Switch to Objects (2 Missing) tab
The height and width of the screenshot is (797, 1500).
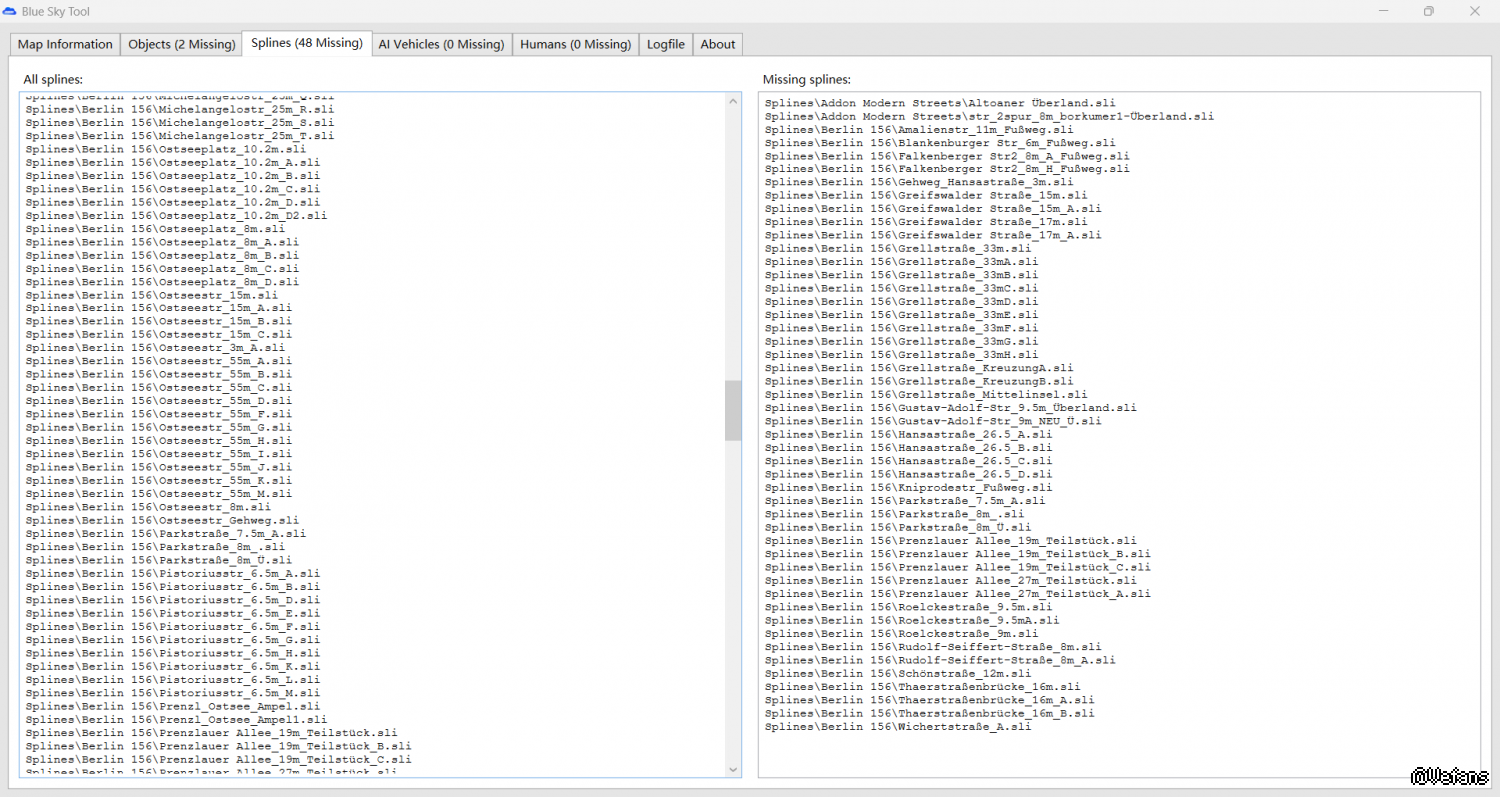[182, 44]
